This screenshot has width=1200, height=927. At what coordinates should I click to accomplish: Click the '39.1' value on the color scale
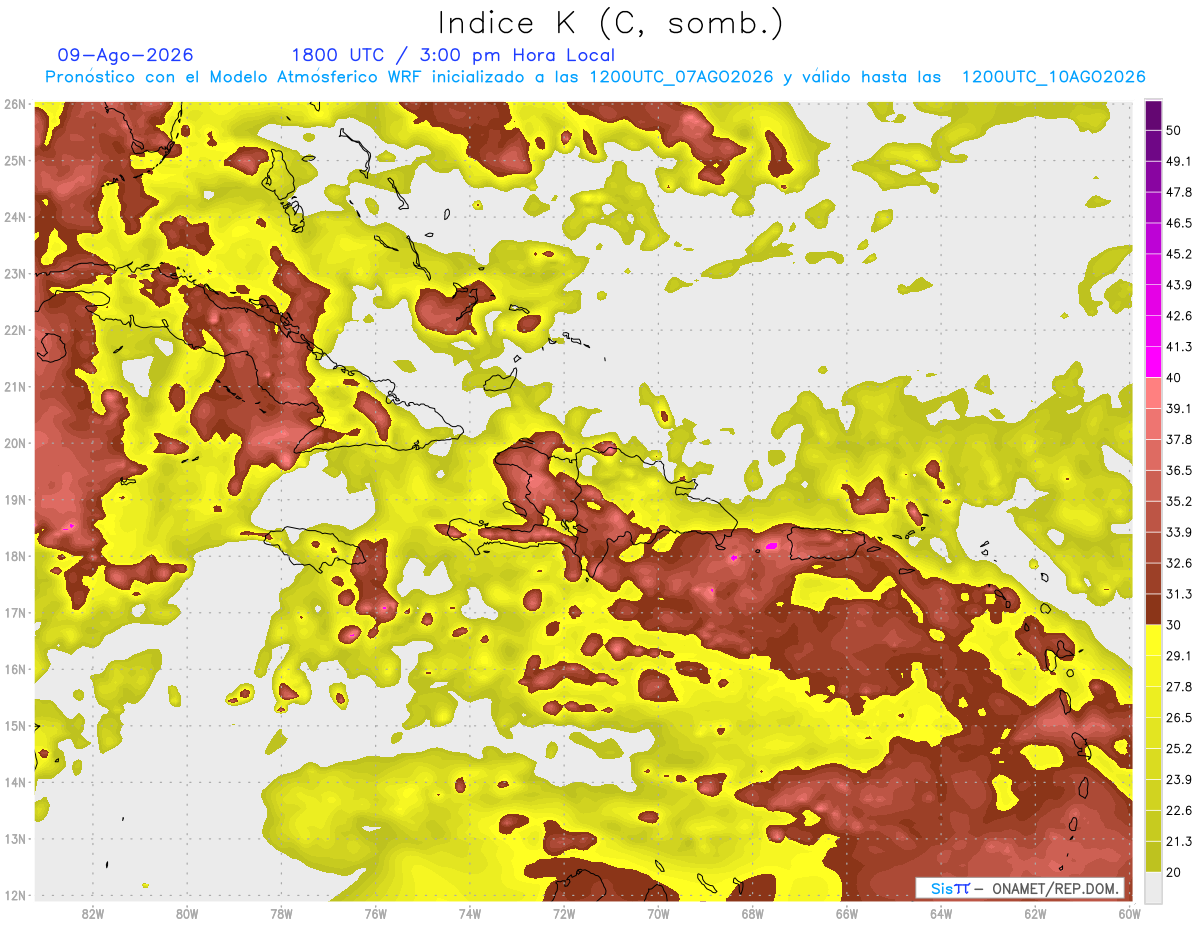click(1179, 409)
